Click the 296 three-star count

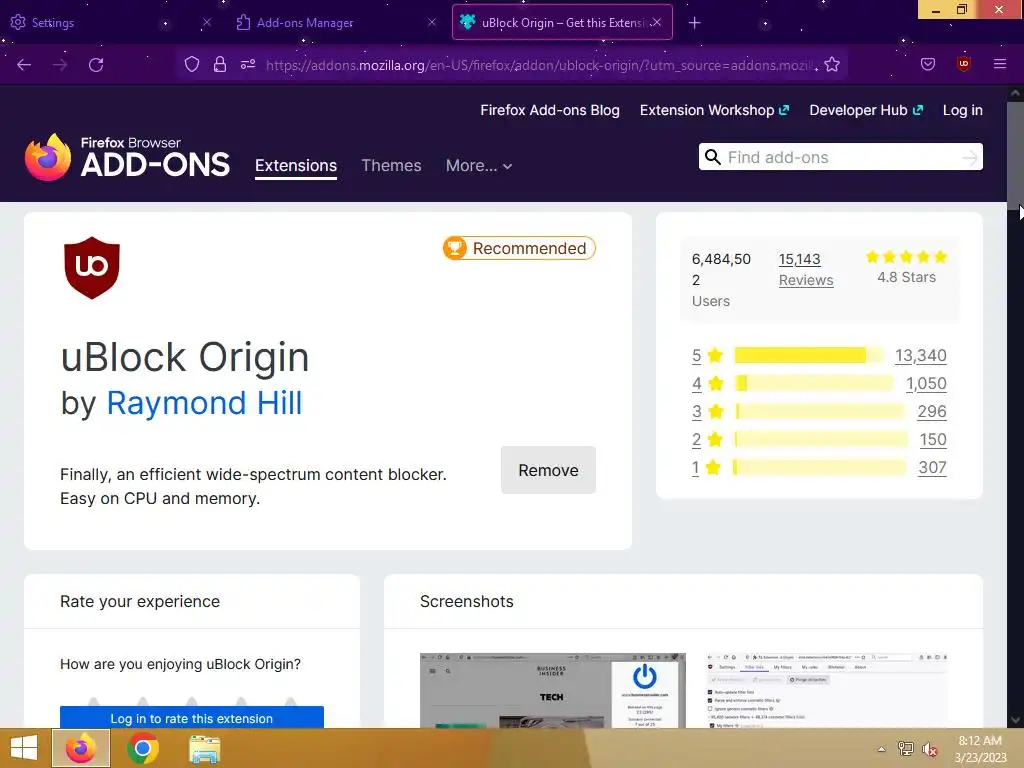click(x=932, y=411)
